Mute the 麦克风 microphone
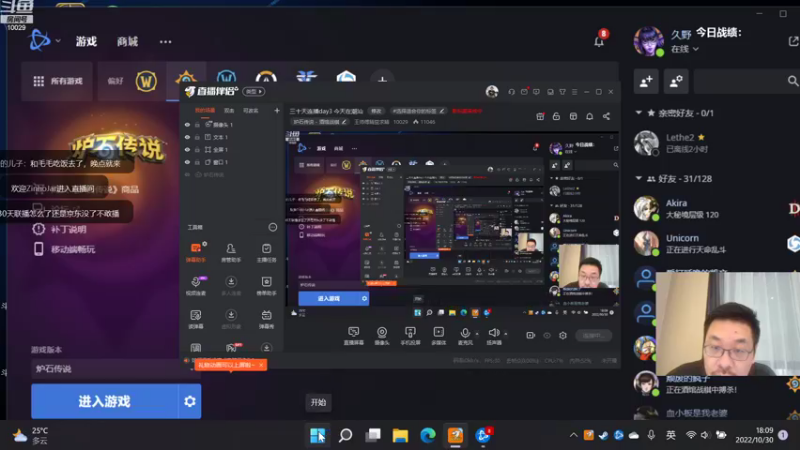Image resolution: width=800 pixels, height=450 pixels. [465, 336]
